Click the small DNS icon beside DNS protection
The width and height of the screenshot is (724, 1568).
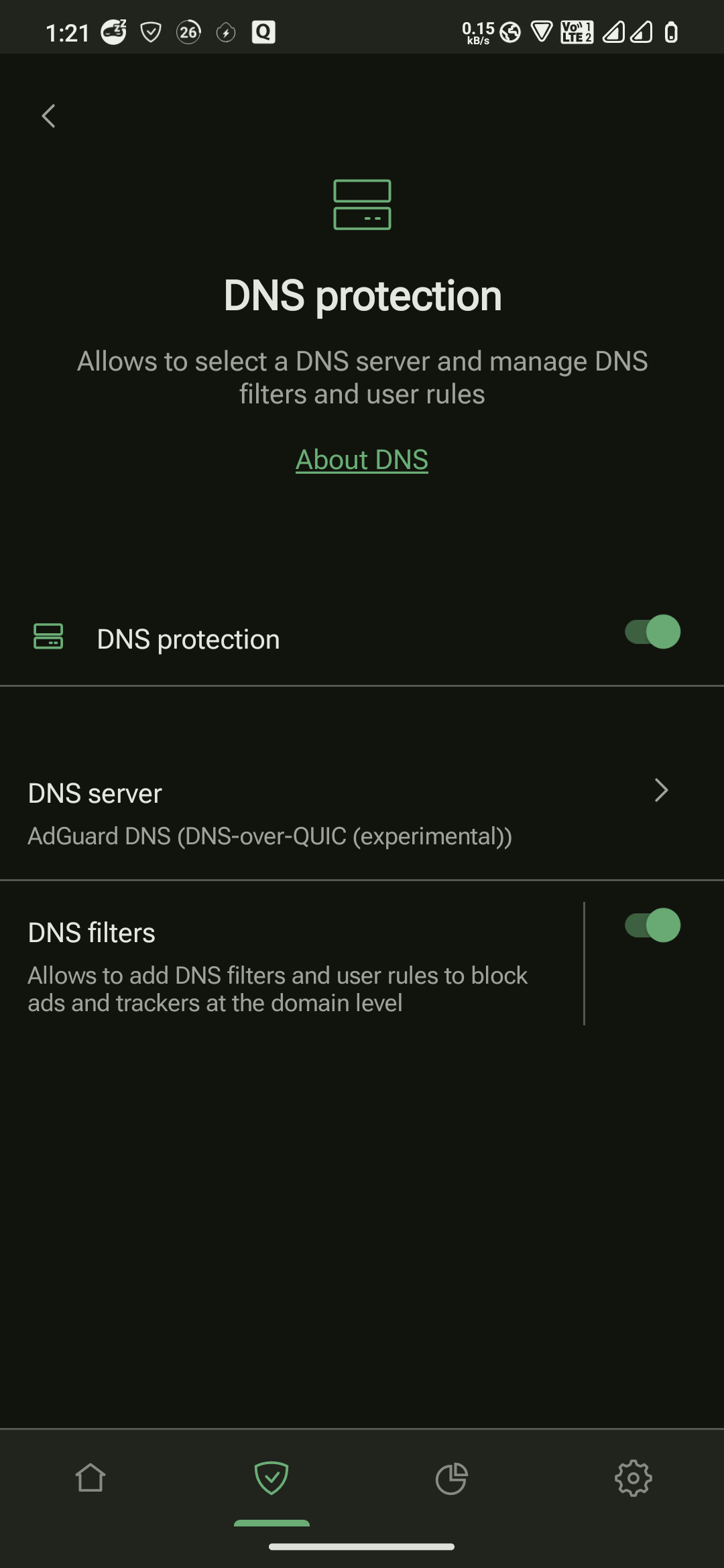[x=48, y=638]
